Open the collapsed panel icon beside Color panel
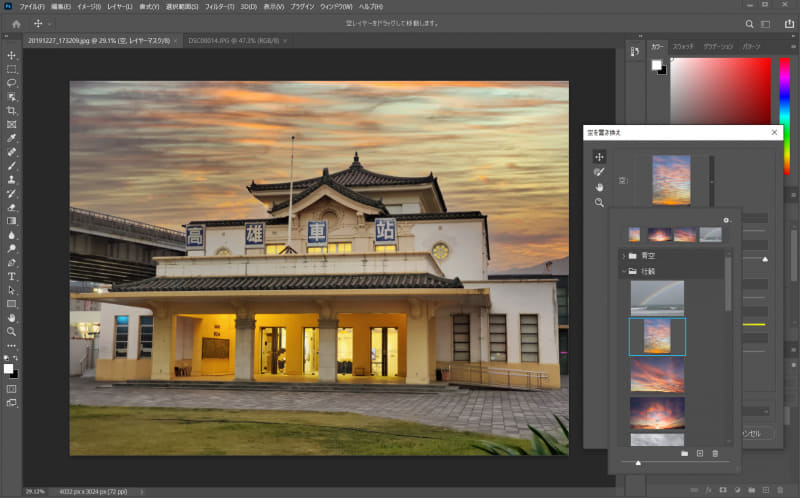Viewport: 800px width, 498px height. (x=635, y=52)
